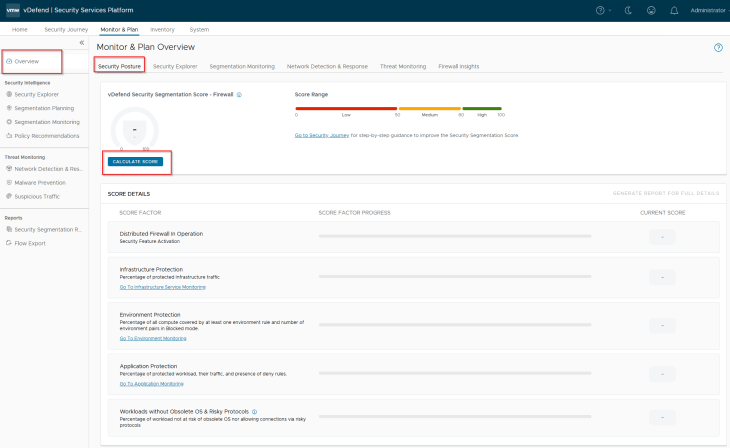Switch to the Firewall Insights tab
Screen dimensions: 730x448
click(458, 66)
